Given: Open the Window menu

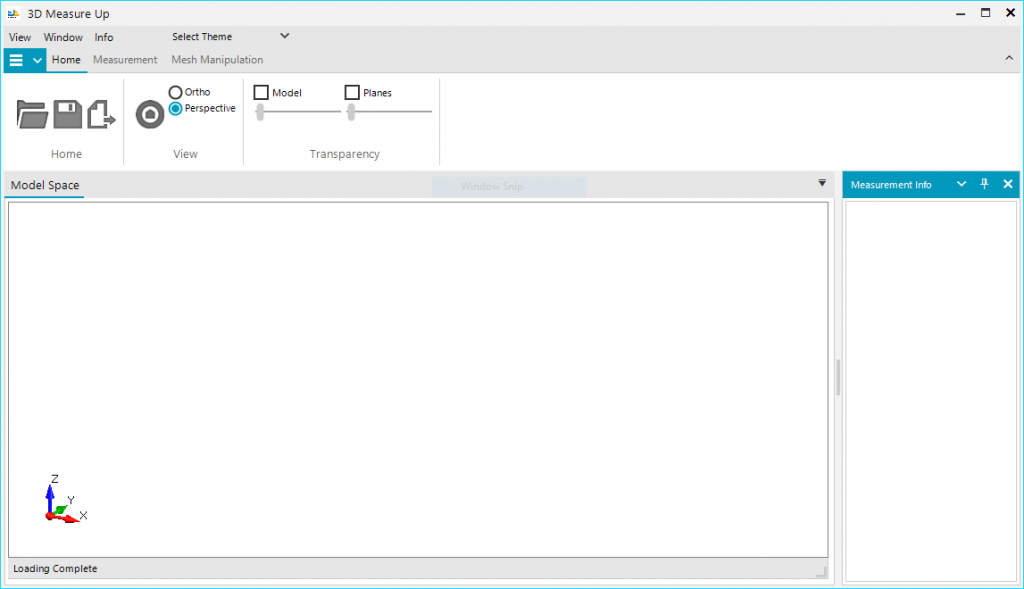Looking at the screenshot, I should [x=63, y=37].
